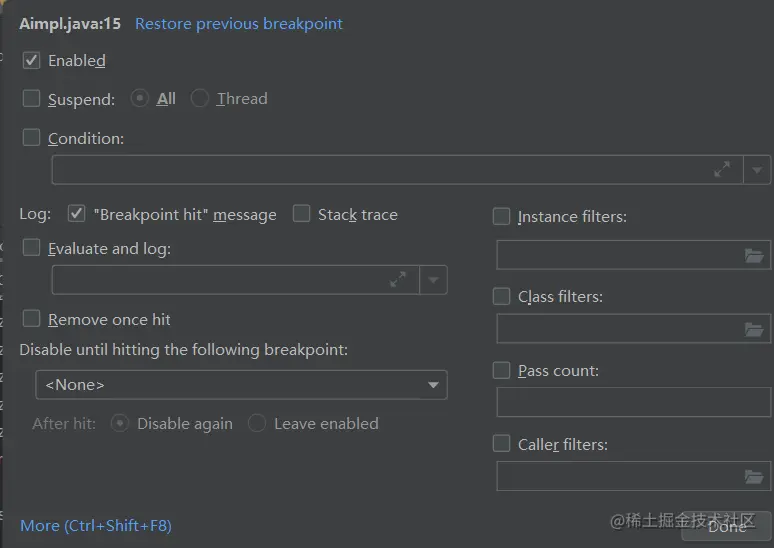Expand the Condition expression editor
The width and height of the screenshot is (774, 548).
(x=722, y=169)
